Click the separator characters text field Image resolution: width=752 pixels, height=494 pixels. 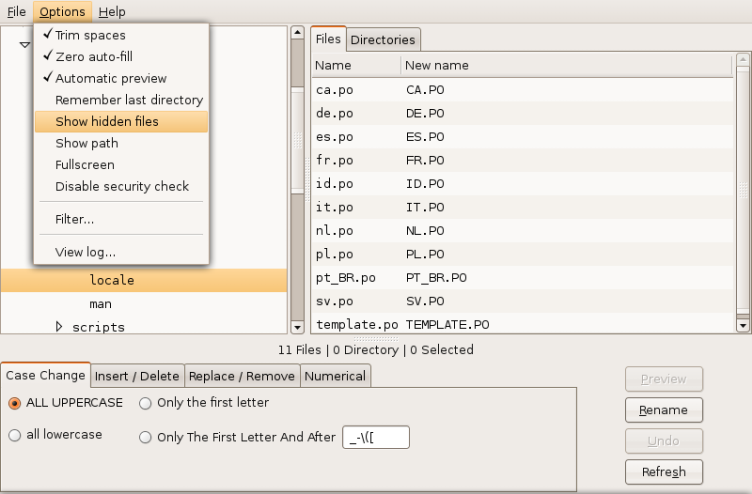pos(376,437)
